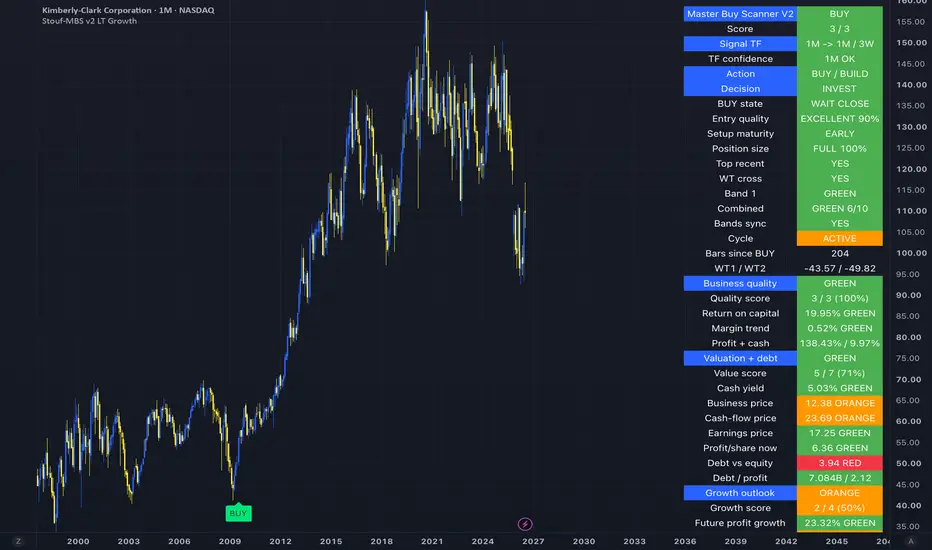The image size is (932, 550).
Task: Click the 150.00 label on the price axis
Action: pyautogui.click(x=911, y=42)
